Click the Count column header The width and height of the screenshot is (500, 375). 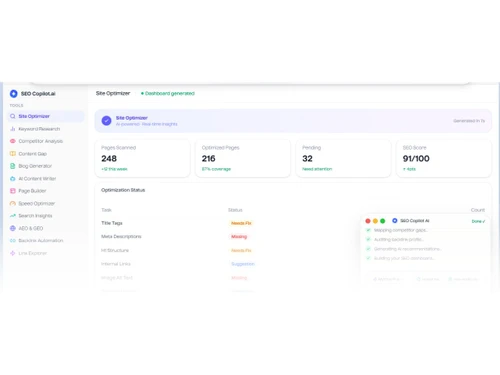(478, 210)
